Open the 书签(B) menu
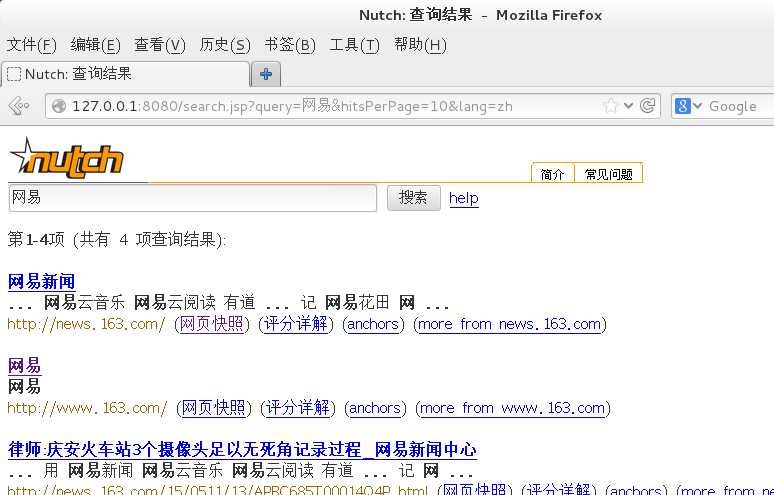This screenshot has height=495, width=774. (290, 45)
